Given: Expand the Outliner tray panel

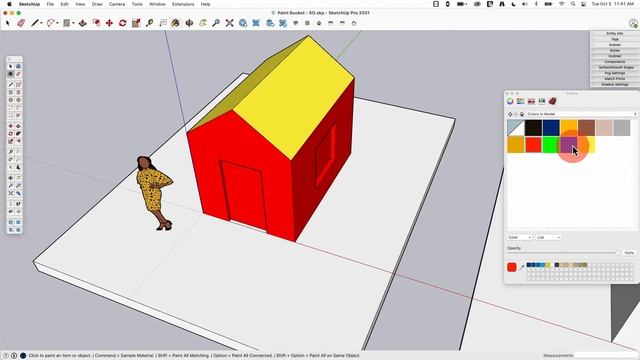Looking at the screenshot, I should pyautogui.click(x=614, y=56).
